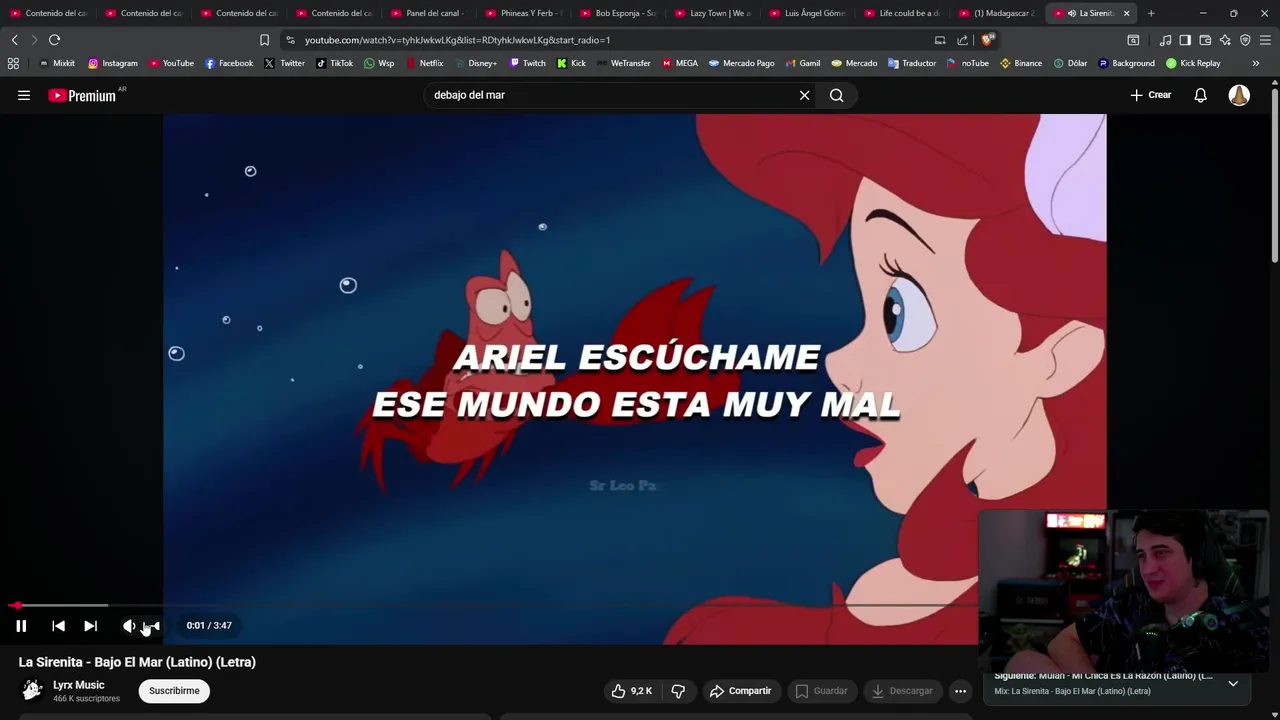This screenshot has width=1280, height=720.
Task: Open the Brave Shields lion icon
Action: tap(987, 40)
